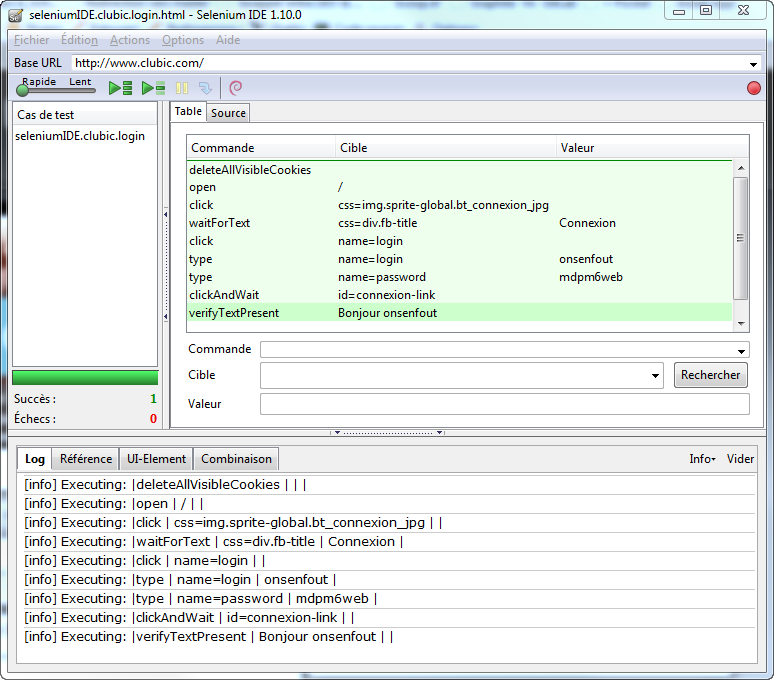Click command table scrollbar up arrow

click(x=740, y=168)
